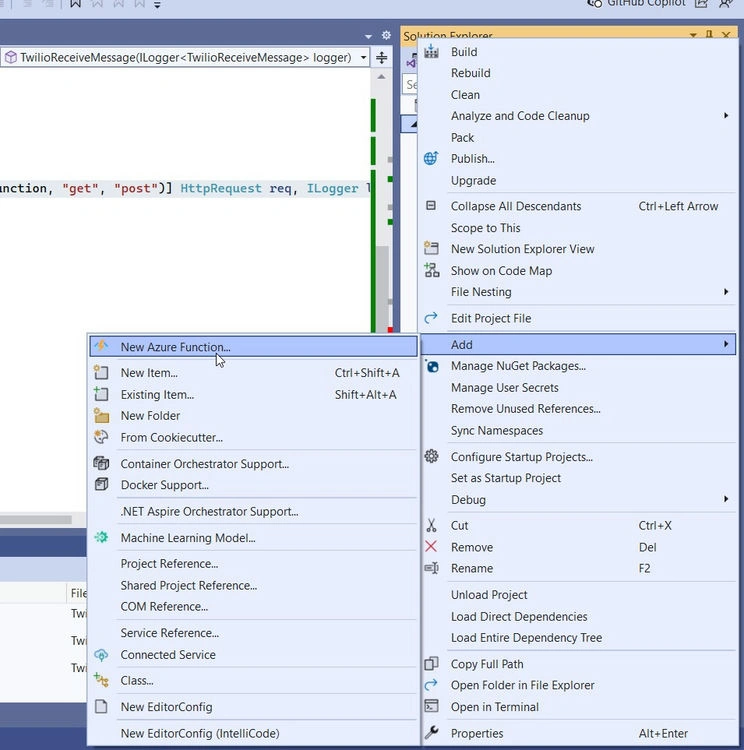Expand the File Nesting submenu arrow
744x750 pixels.
(726, 291)
